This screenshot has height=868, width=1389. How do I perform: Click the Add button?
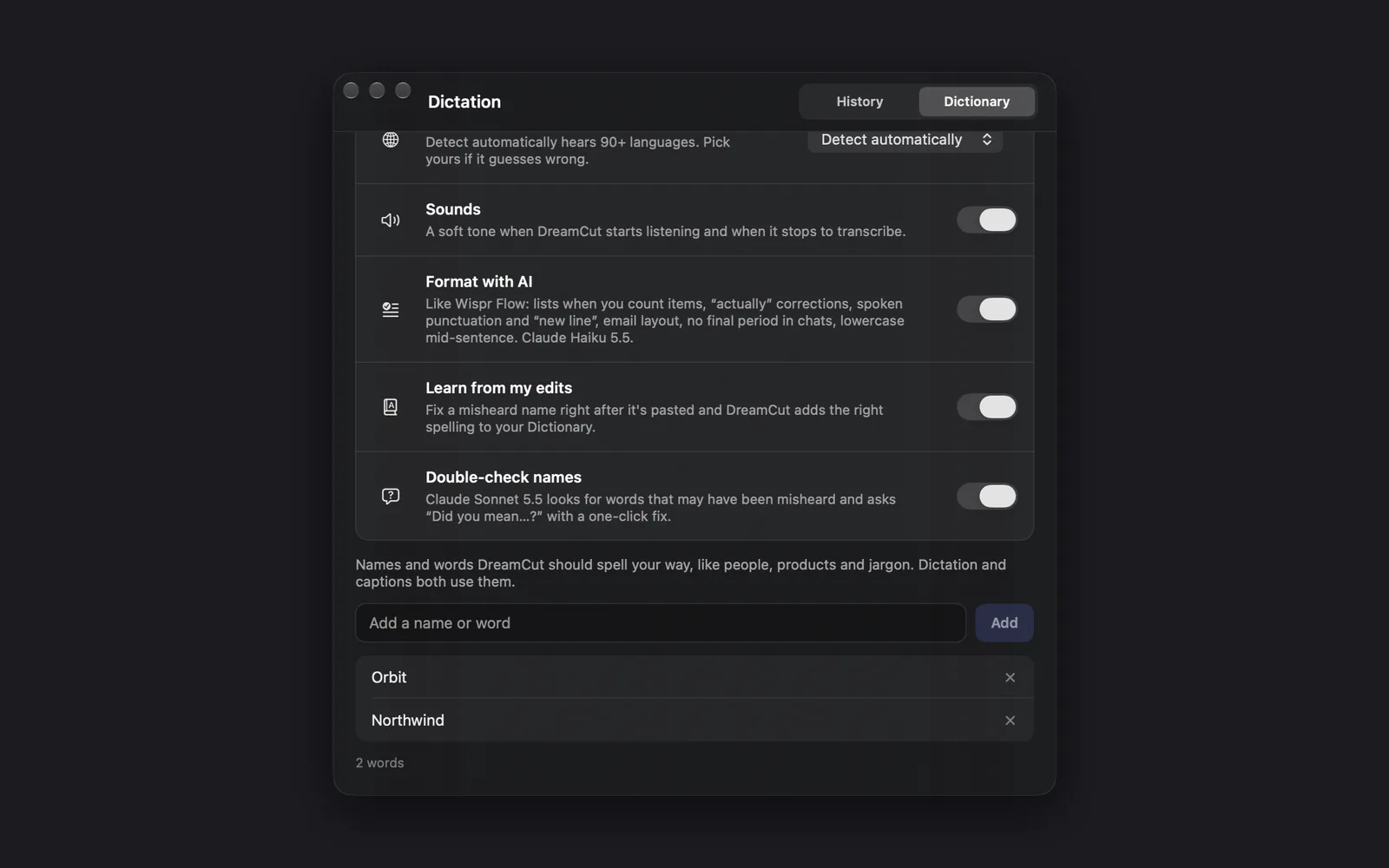(x=1004, y=623)
